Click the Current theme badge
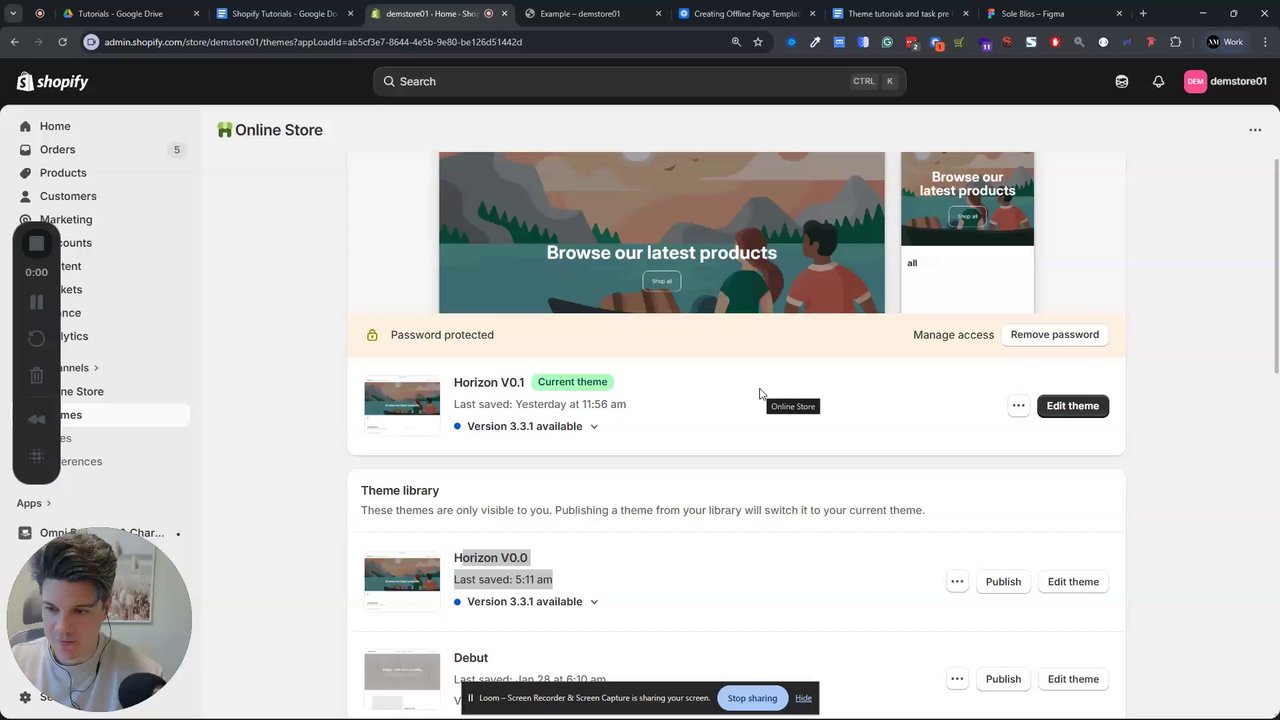 (x=572, y=382)
